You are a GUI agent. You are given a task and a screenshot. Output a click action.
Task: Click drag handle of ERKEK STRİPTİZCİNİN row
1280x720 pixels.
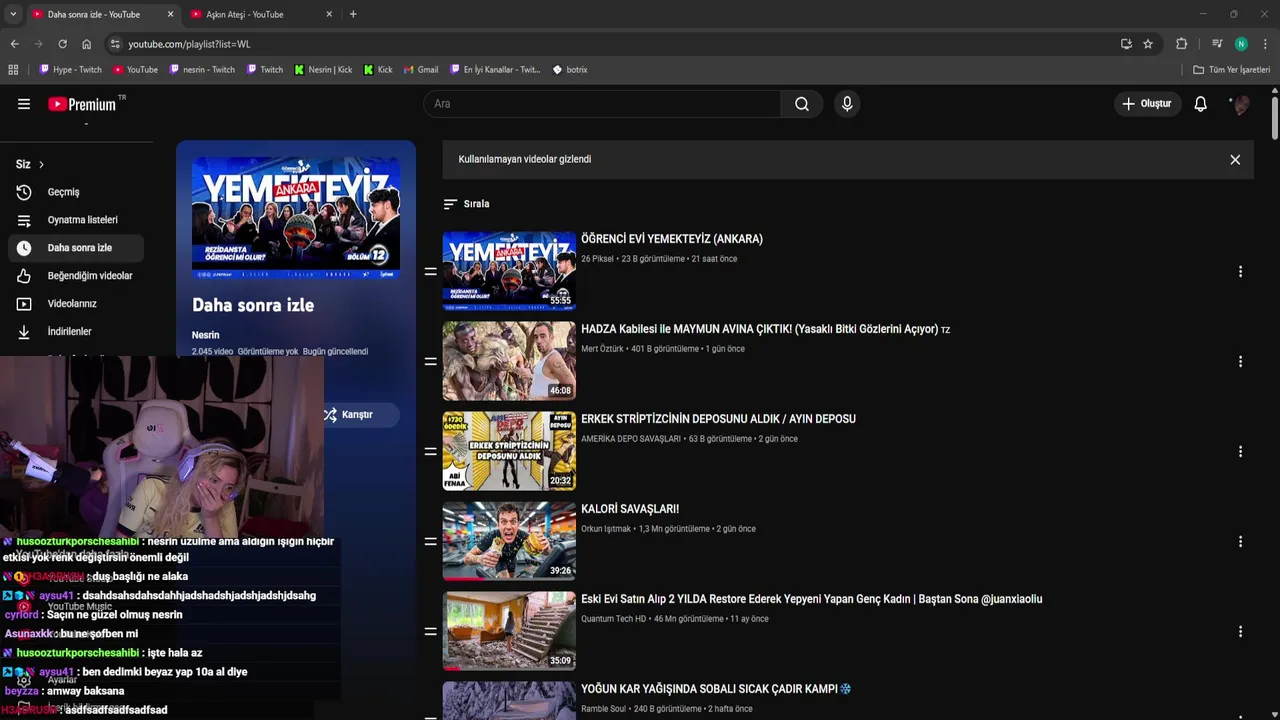(430, 452)
